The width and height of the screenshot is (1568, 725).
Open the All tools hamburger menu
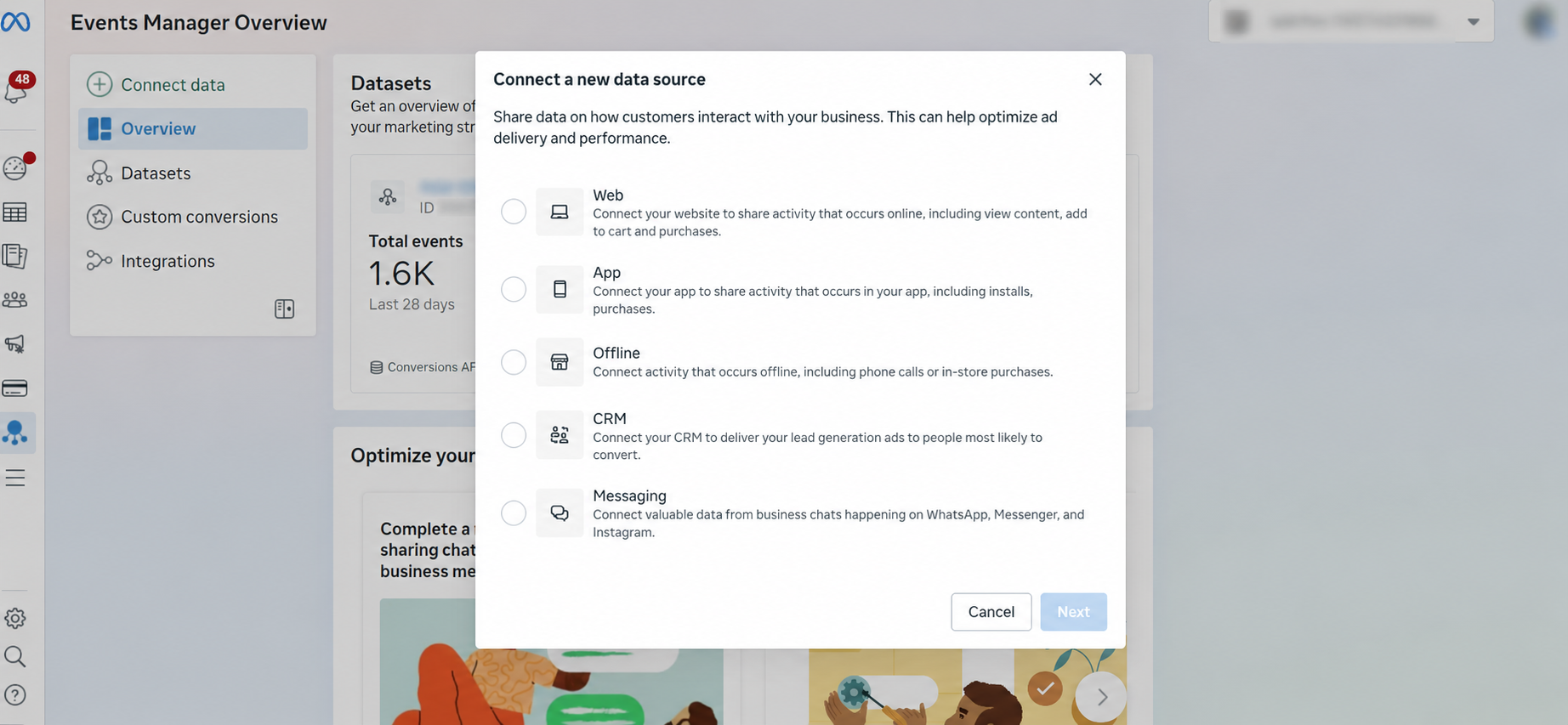[x=15, y=478]
